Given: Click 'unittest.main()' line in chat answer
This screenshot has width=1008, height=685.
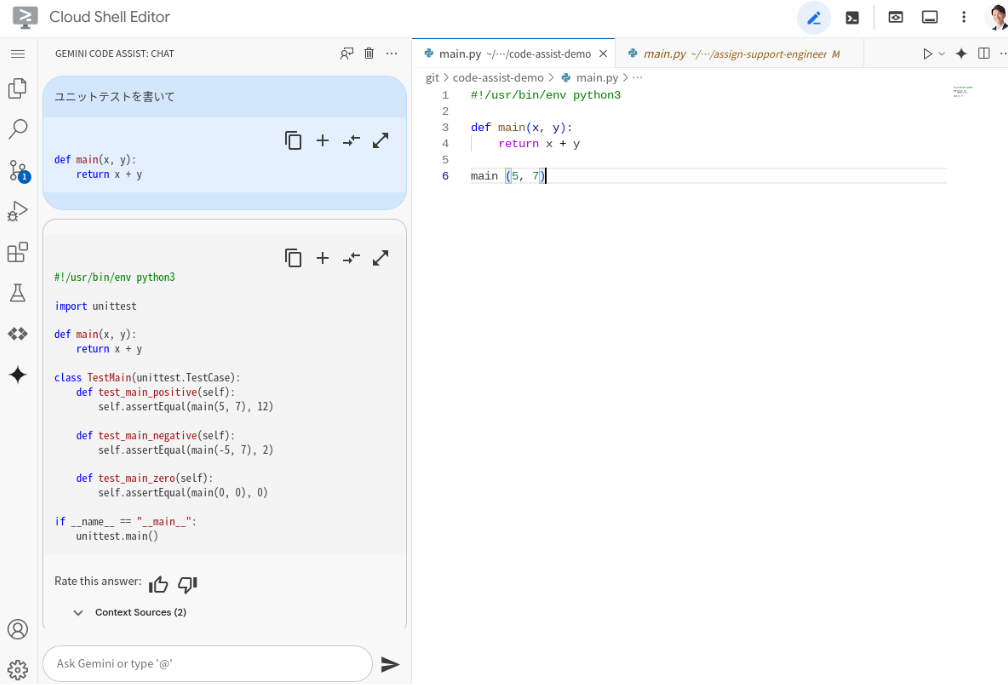Looking at the screenshot, I should click(x=117, y=536).
